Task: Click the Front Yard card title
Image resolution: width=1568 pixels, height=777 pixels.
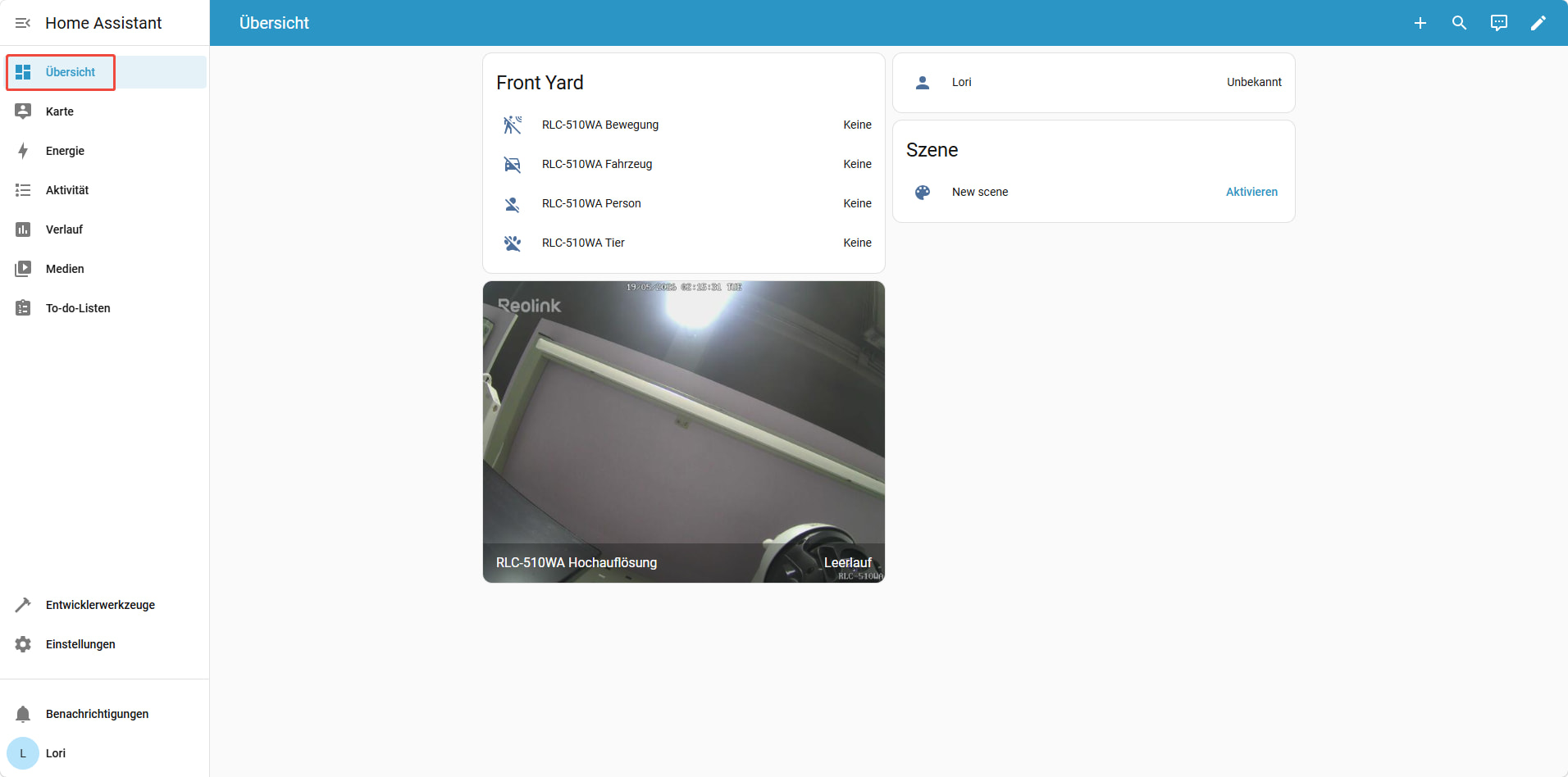Action: pos(540,83)
